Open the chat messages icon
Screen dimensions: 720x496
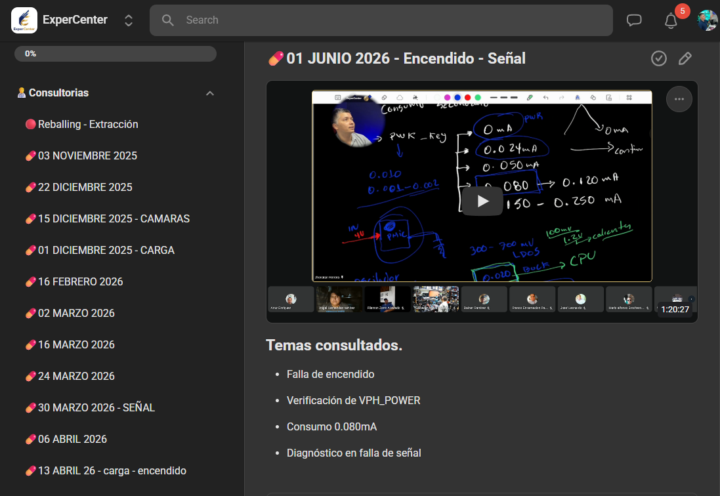click(x=634, y=20)
